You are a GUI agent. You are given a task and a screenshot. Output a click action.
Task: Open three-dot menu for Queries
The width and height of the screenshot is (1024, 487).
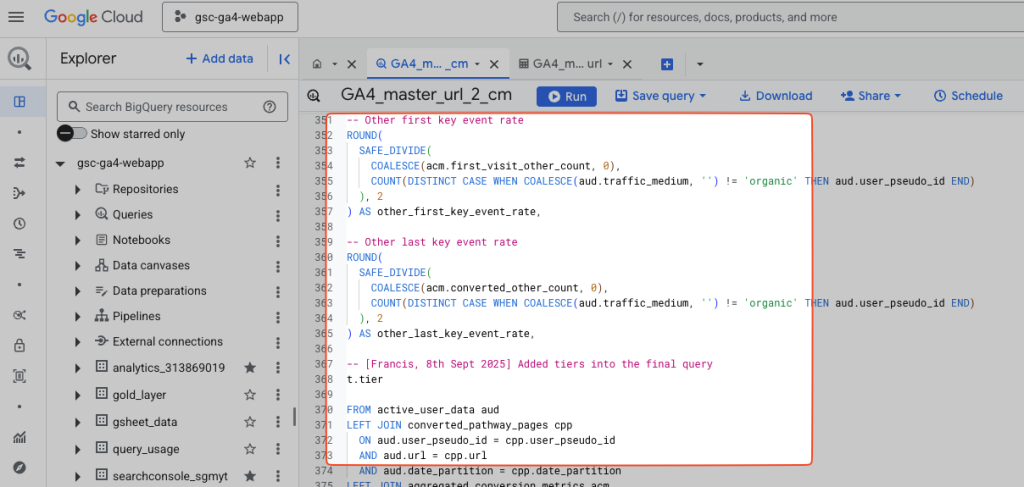click(x=278, y=215)
